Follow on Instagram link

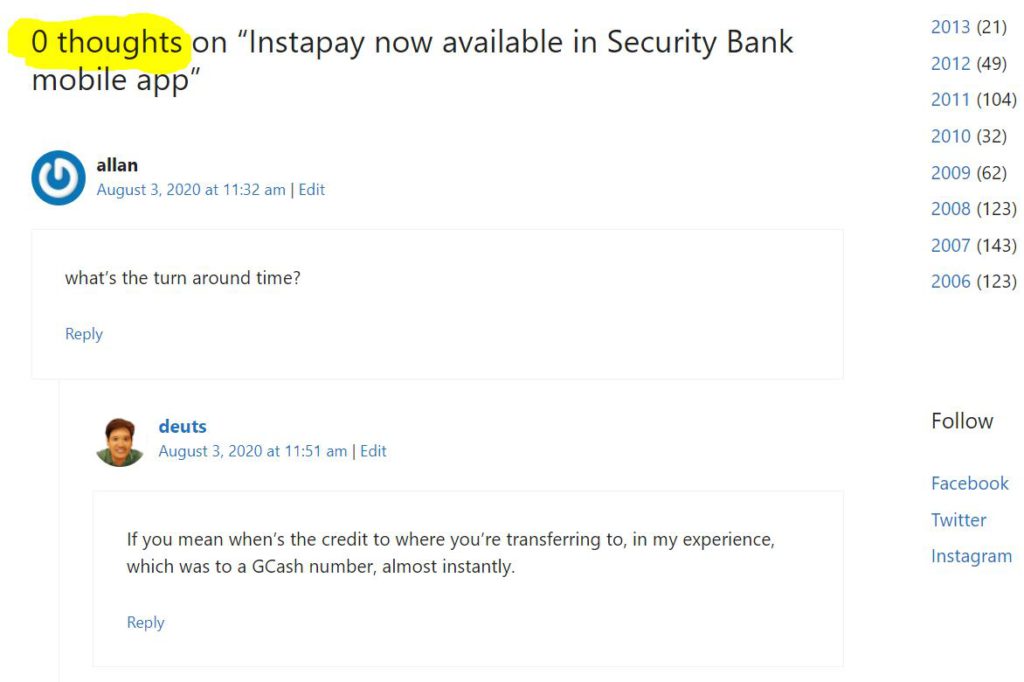tap(971, 556)
